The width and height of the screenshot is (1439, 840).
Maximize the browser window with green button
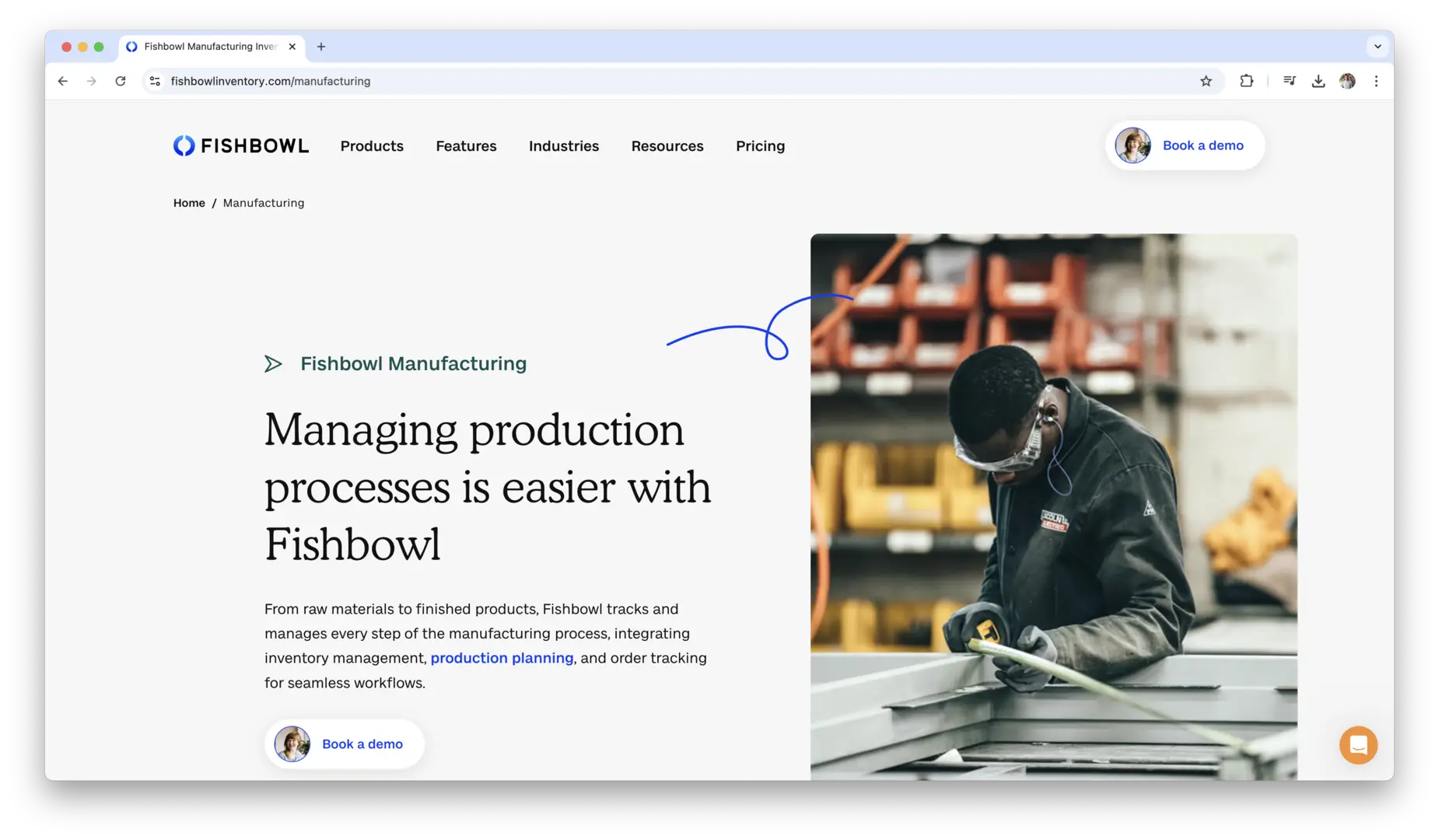pos(99,47)
